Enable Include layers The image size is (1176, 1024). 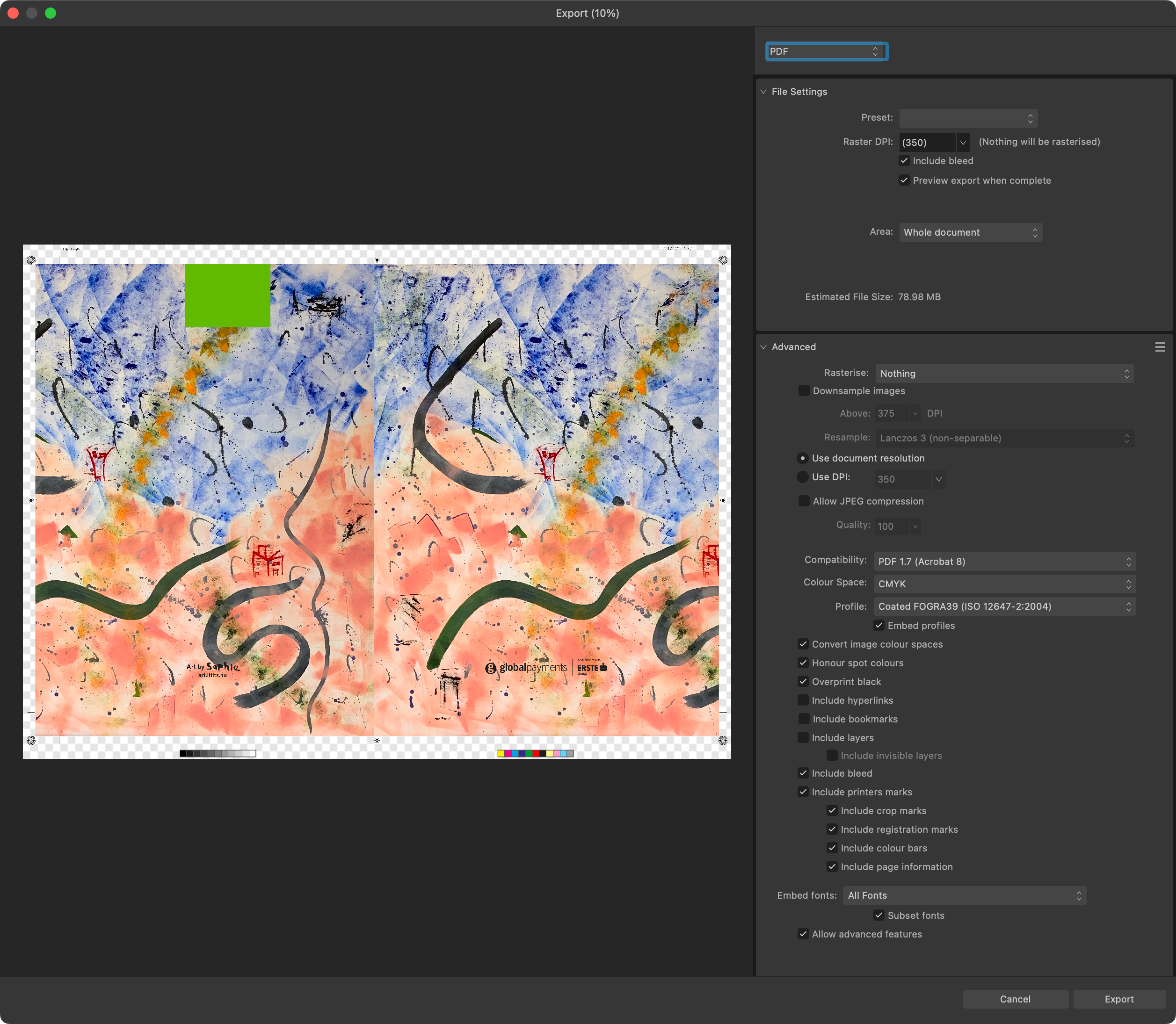[803, 738]
